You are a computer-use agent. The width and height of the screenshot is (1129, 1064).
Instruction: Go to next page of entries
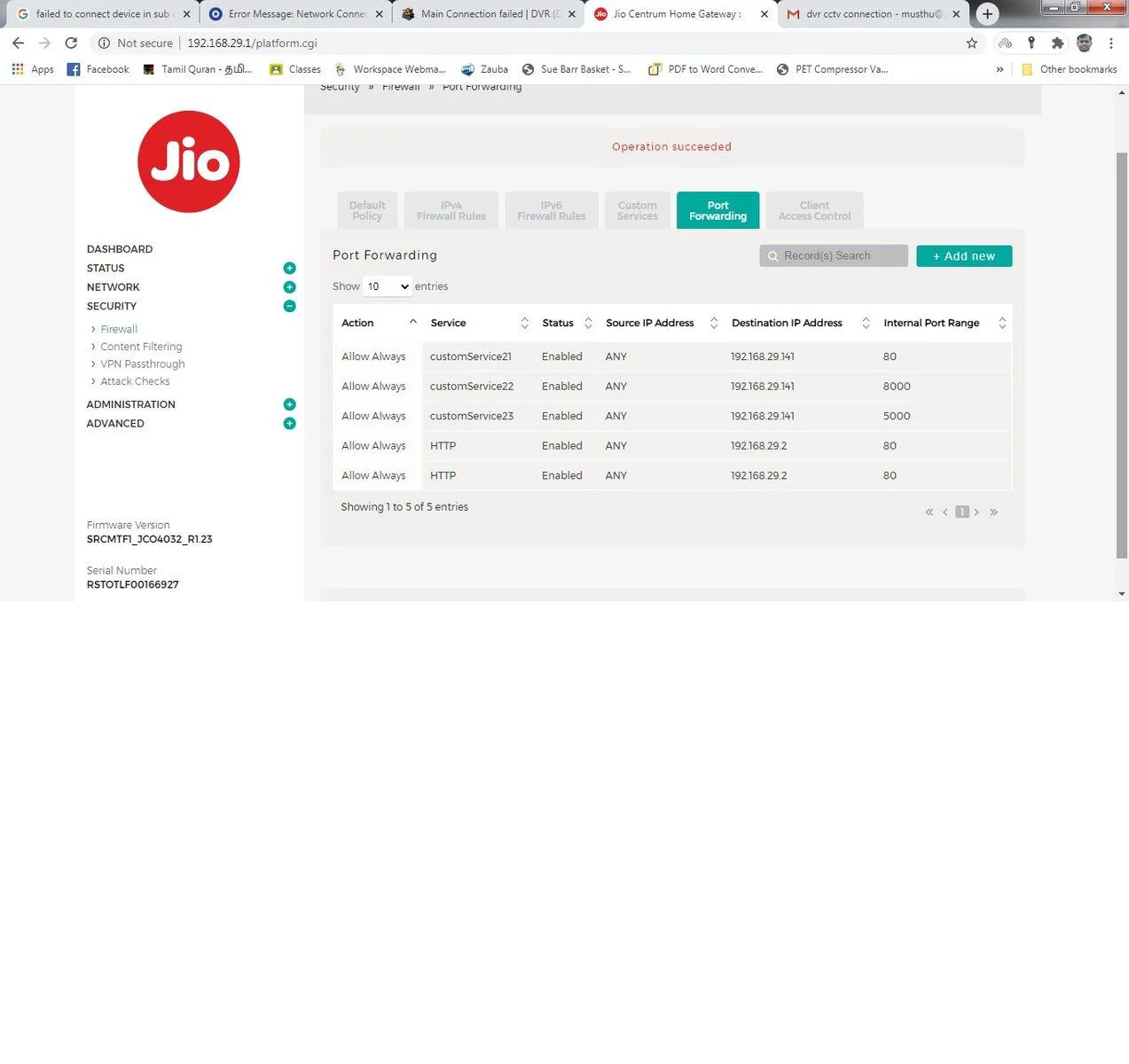976,512
